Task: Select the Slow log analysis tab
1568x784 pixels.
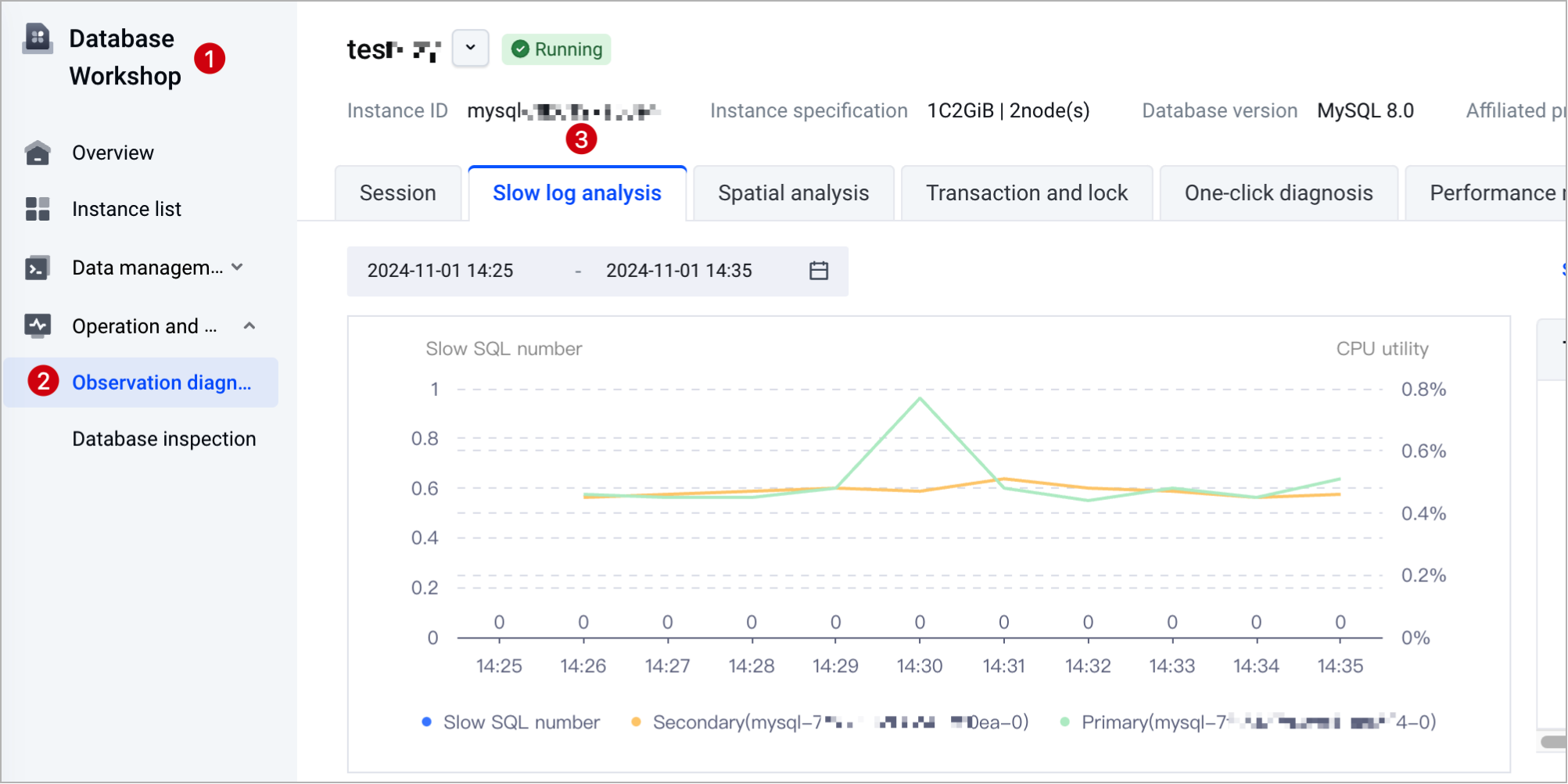Action: click(x=577, y=193)
